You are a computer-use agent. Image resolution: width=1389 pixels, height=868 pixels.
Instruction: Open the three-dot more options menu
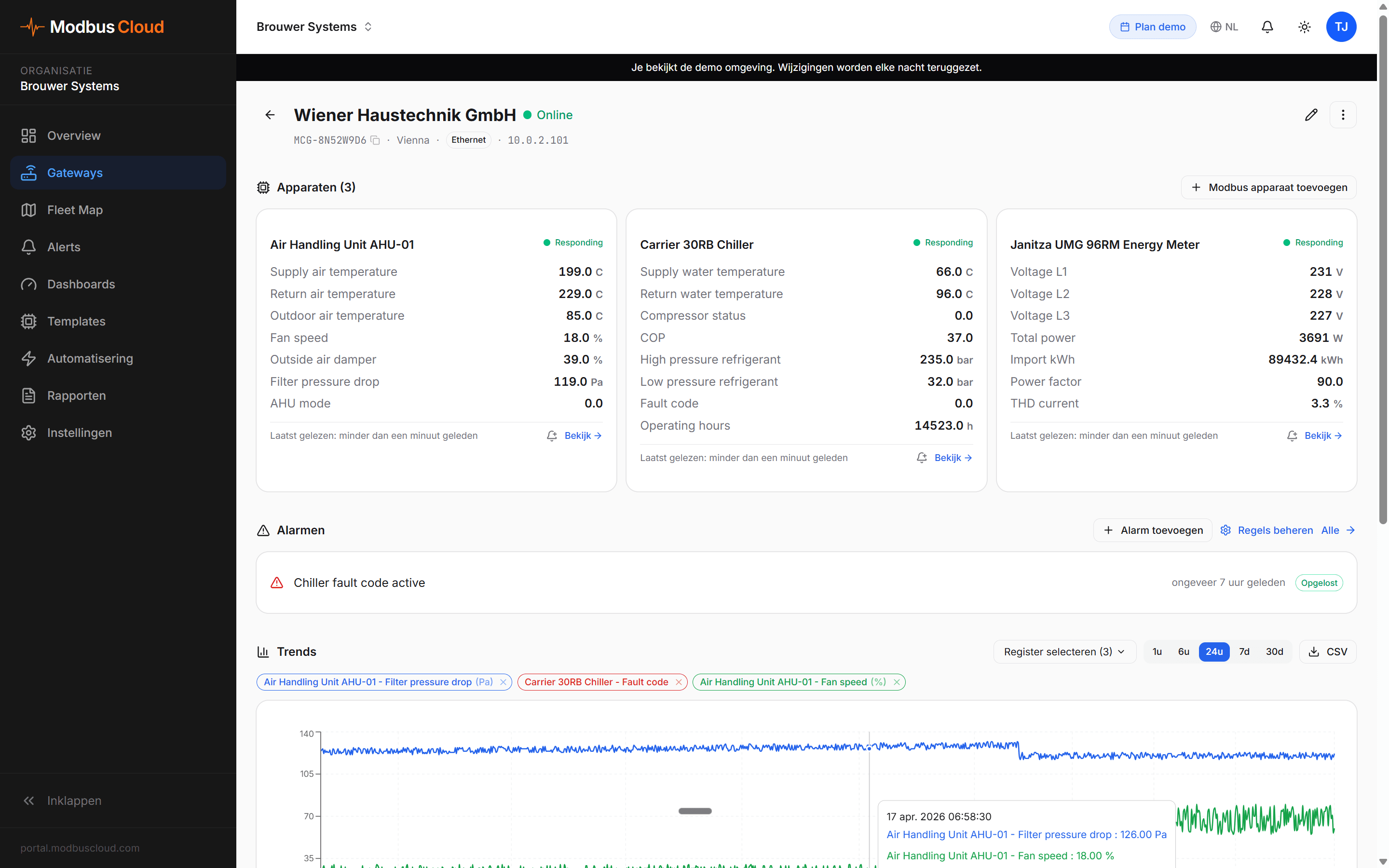click(x=1343, y=115)
